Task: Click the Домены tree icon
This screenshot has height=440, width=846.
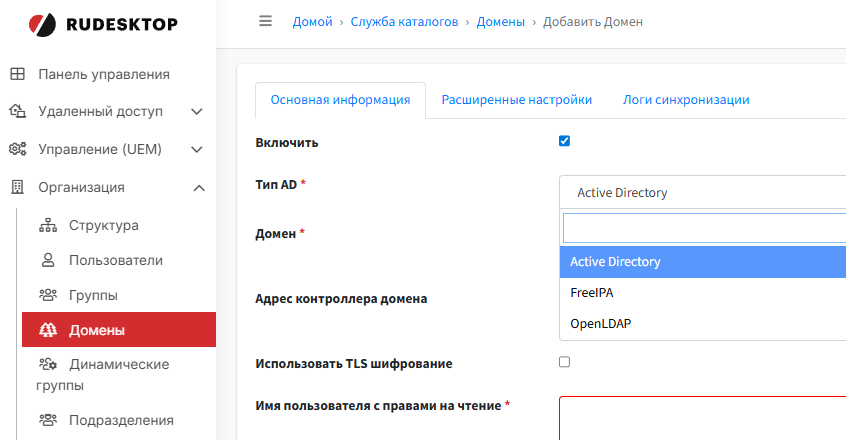Action: click(x=48, y=329)
